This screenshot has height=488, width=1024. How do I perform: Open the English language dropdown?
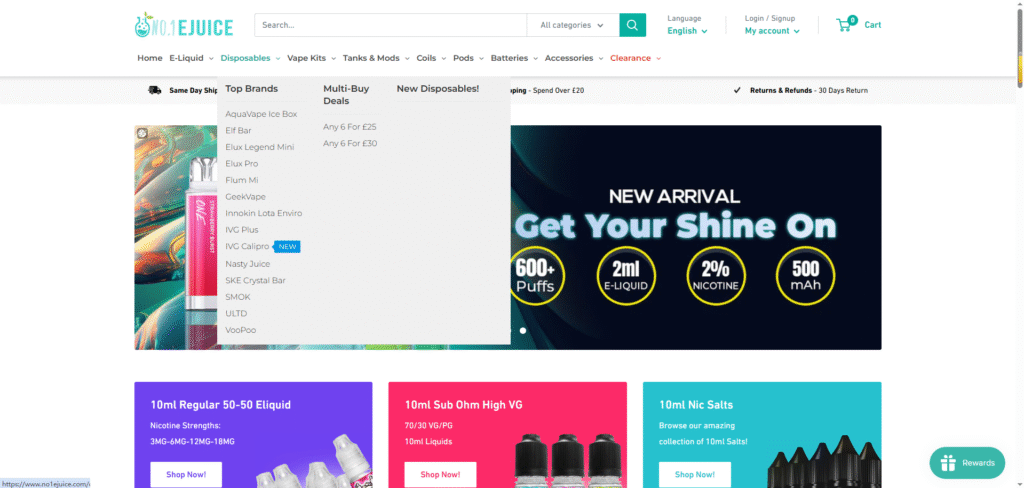tap(687, 31)
